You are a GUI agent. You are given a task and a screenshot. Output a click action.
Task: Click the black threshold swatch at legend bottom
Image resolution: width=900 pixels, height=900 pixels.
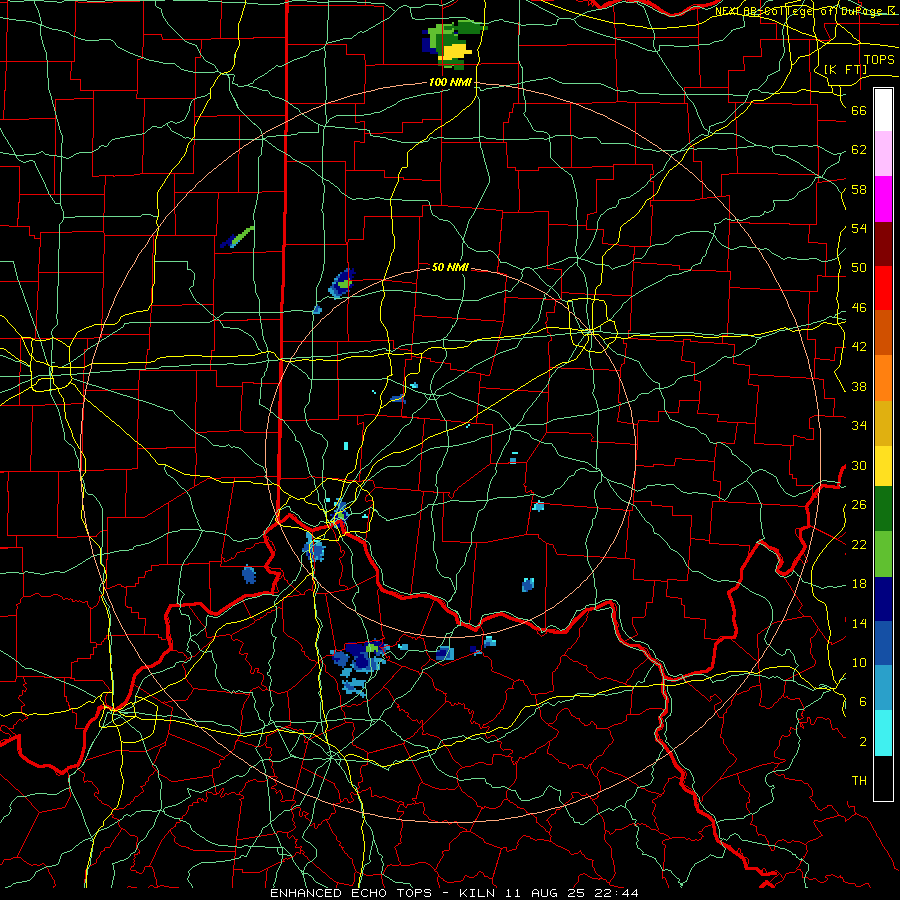(x=883, y=778)
